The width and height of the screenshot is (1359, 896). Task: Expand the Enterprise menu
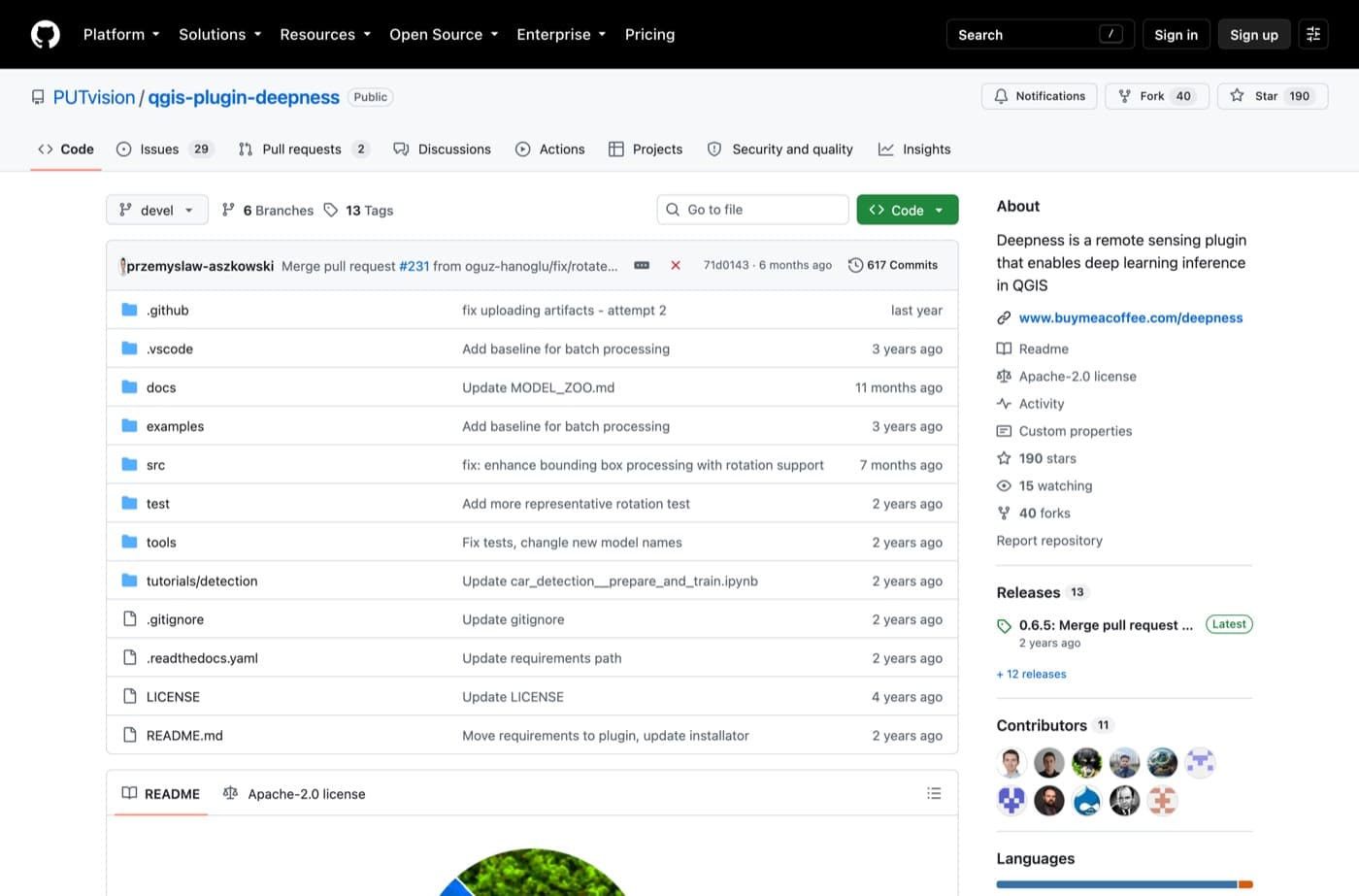561,34
